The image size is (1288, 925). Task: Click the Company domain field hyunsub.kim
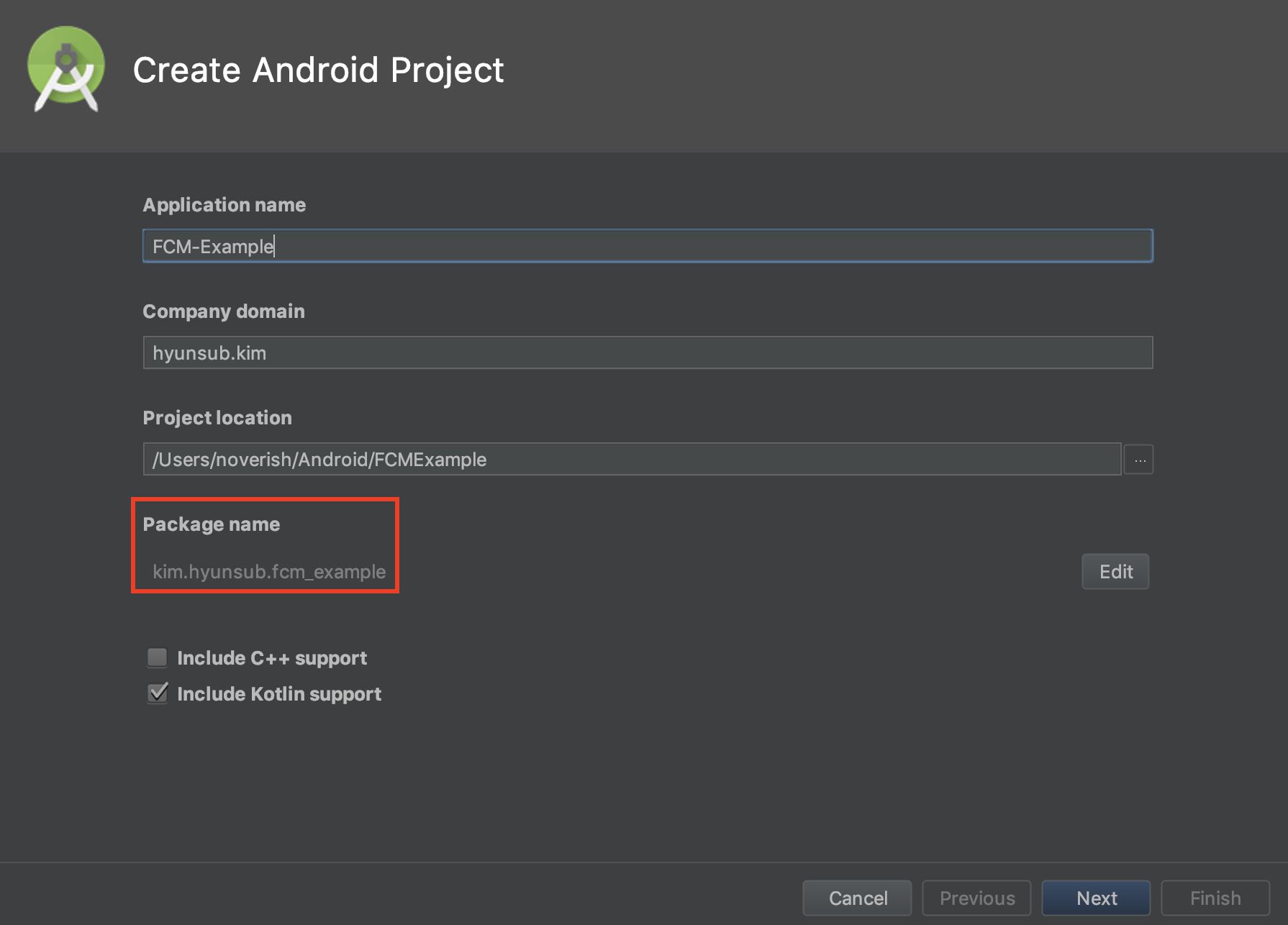(x=648, y=352)
